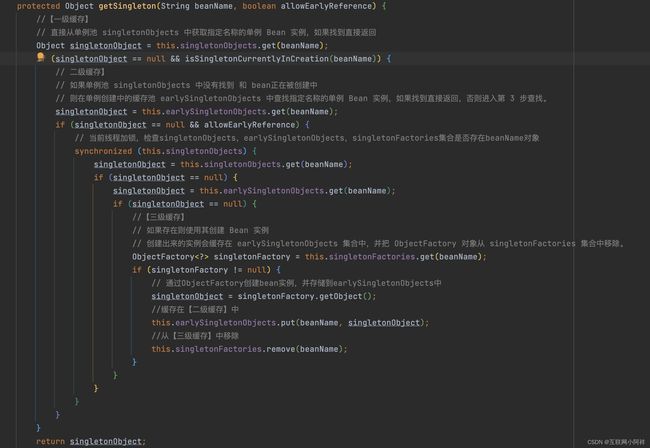Click the '// 【三级缓存】' comment line
The width and height of the screenshot is (650, 448).
tap(158, 217)
